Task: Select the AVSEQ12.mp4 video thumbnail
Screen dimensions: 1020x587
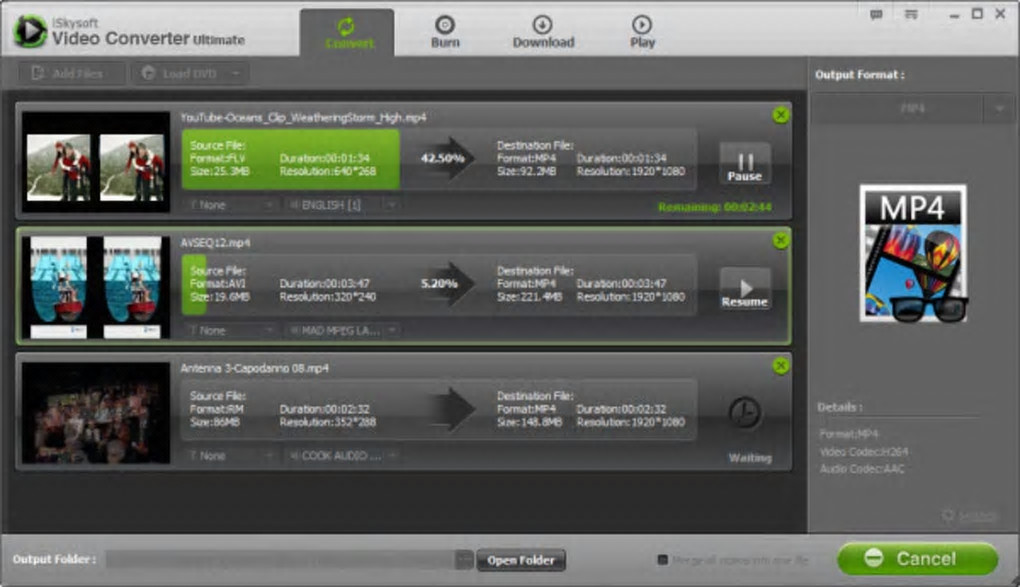Action: (x=96, y=287)
